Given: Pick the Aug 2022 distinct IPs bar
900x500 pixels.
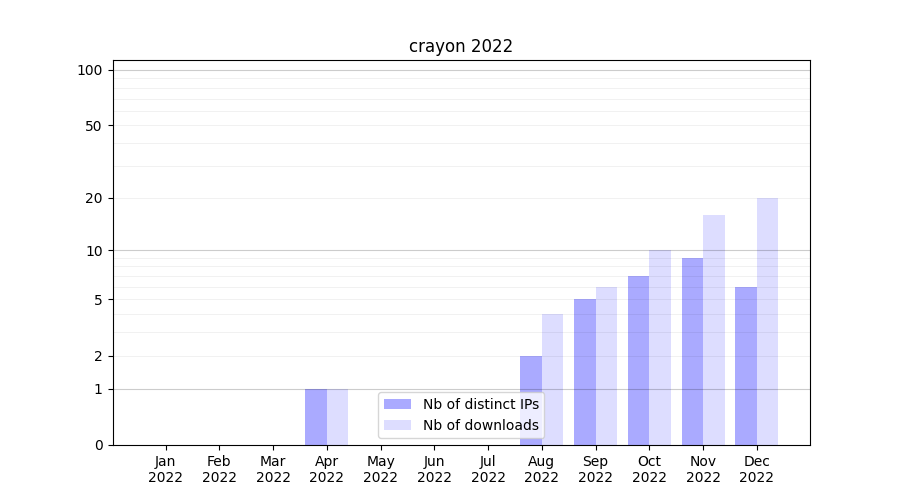Looking at the screenshot, I should [x=531, y=400].
